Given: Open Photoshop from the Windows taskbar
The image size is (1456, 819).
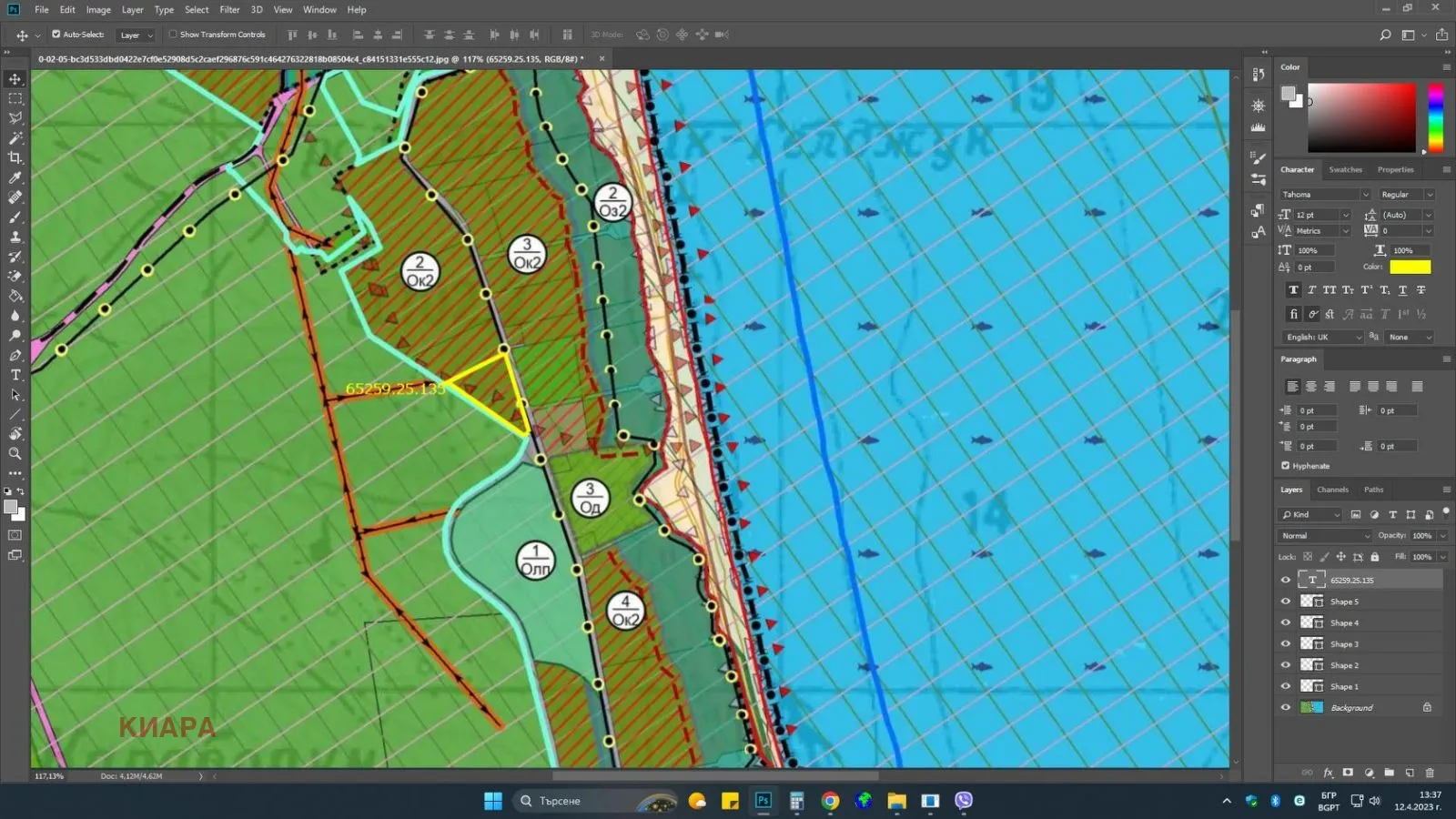Looking at the screenshot, I should (x=763, y=801).
